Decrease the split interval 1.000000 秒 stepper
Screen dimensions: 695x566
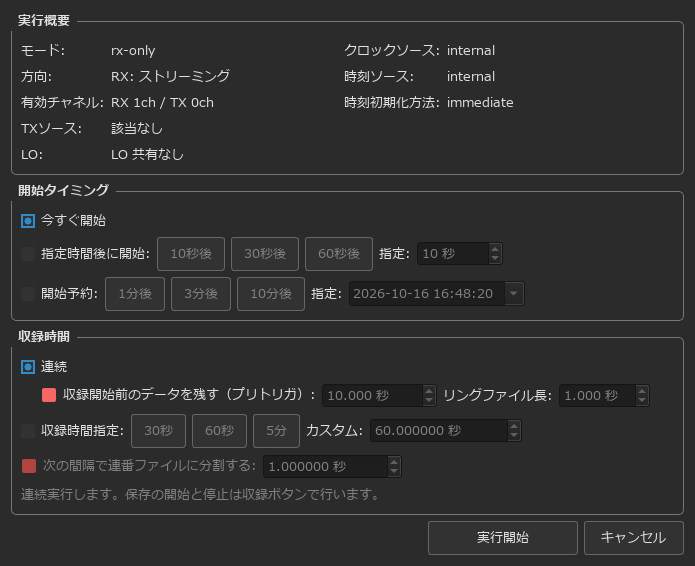[x=394, y=472]
